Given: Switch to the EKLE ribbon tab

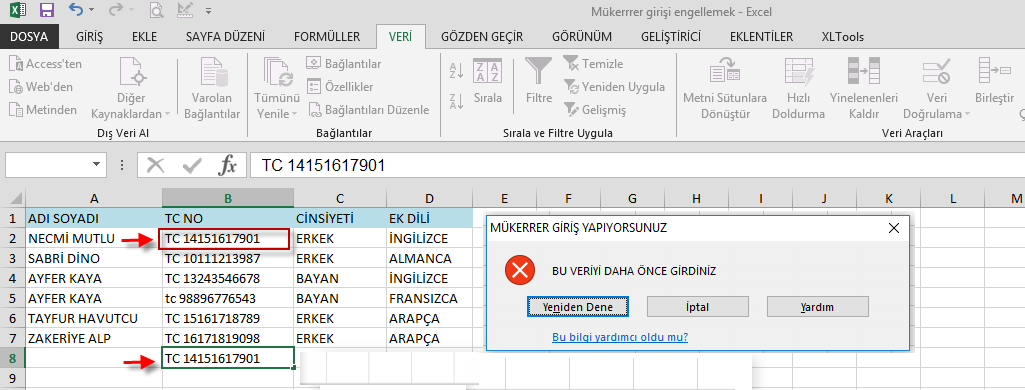Looking at the screenshot, I should [144, 37].
